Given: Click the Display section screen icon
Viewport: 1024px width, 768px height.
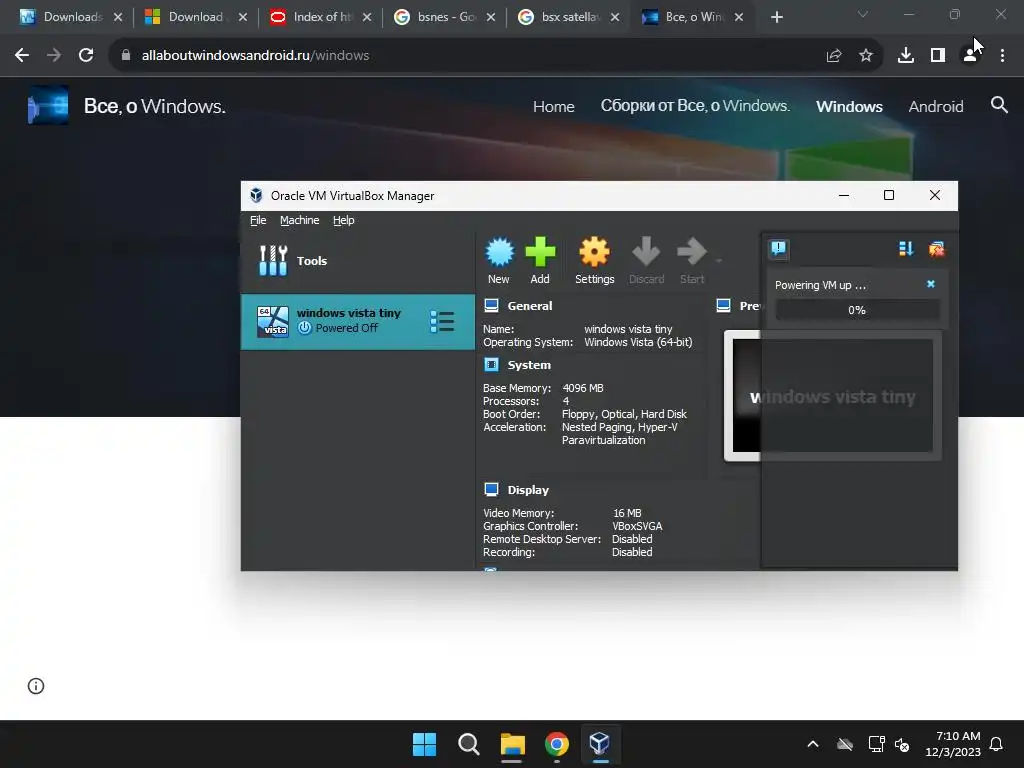Looking at the screenshot, I should (x=492, y=489).
